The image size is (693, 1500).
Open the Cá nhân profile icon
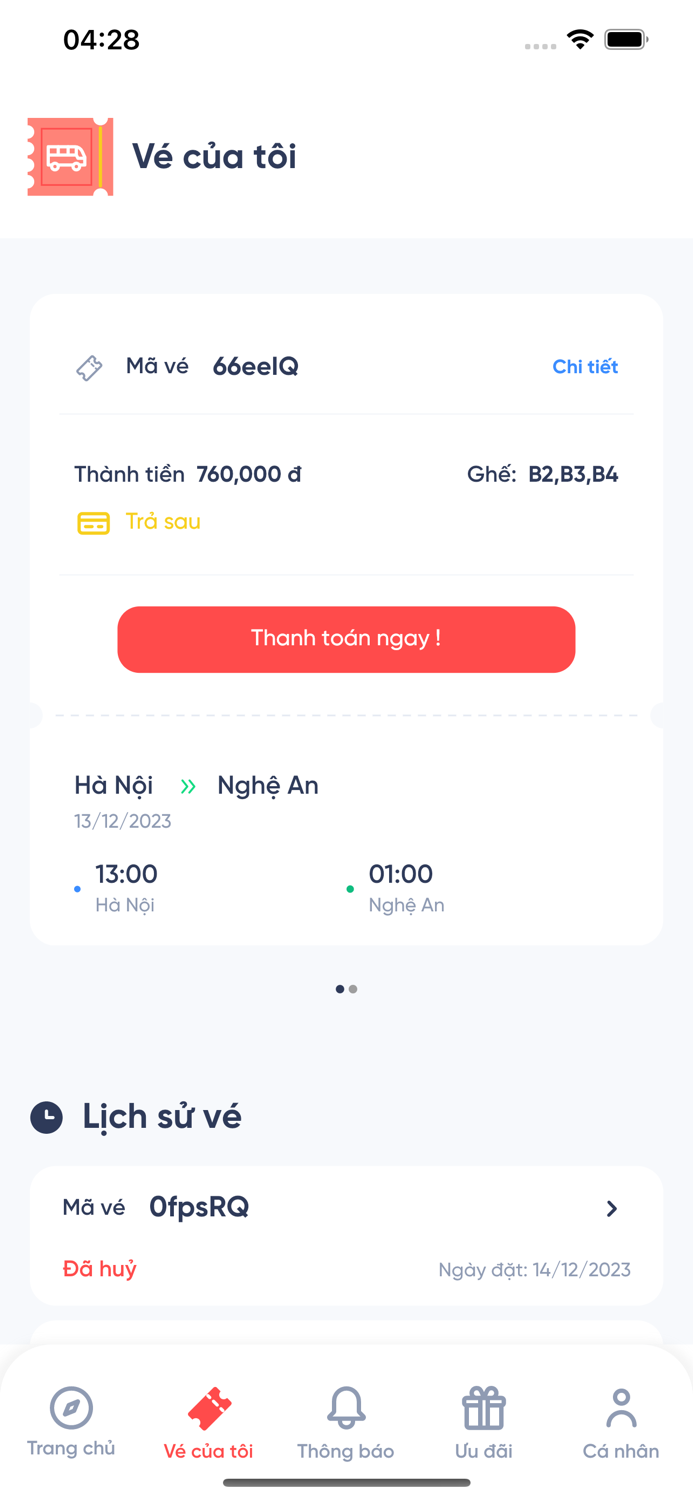coord(620,1405)
